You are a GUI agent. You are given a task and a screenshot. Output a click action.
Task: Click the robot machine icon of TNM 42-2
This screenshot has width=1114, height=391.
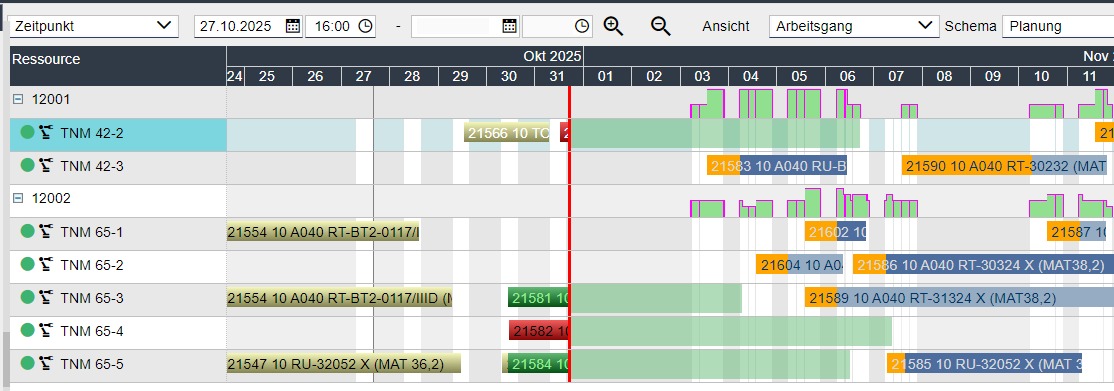(47, 132)
